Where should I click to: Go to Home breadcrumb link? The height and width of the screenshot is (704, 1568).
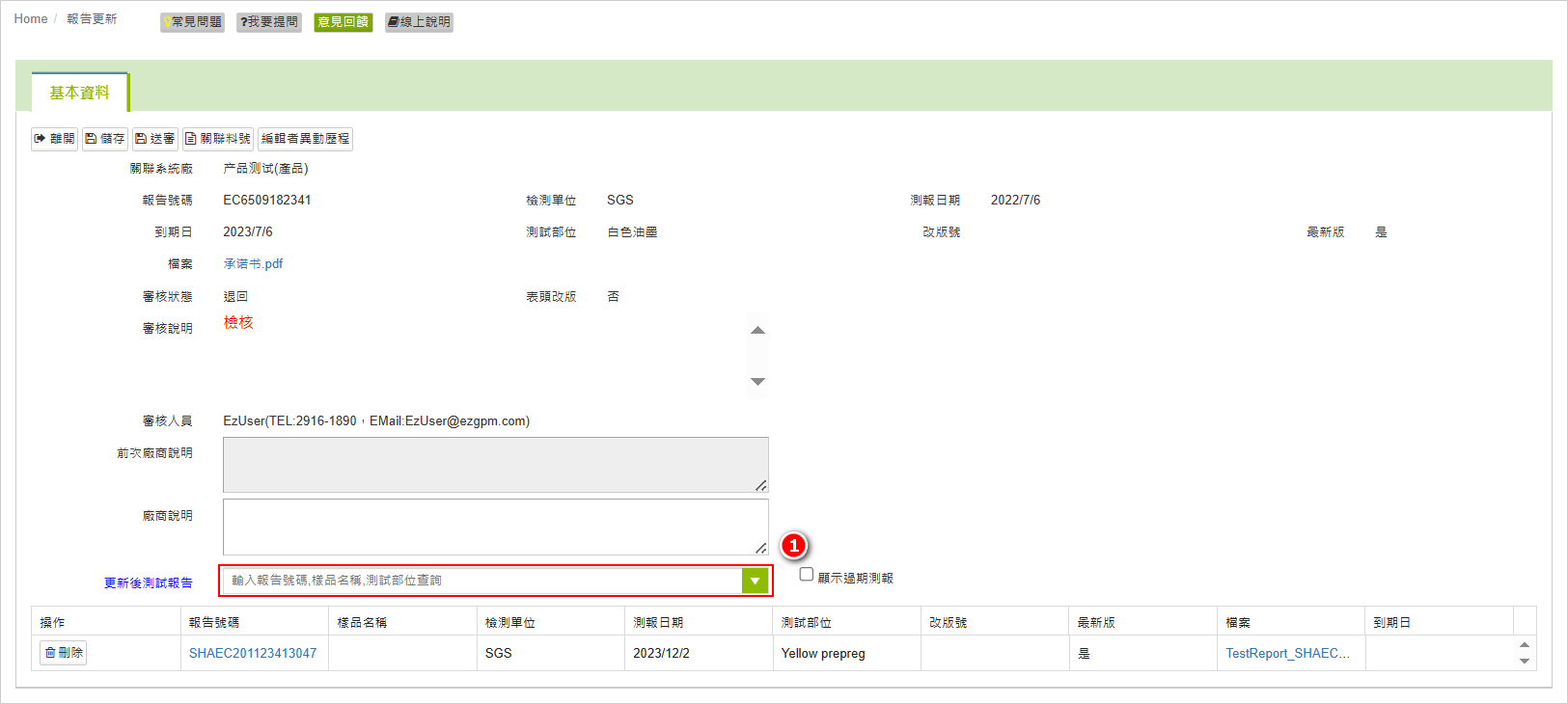click(31, 19)
